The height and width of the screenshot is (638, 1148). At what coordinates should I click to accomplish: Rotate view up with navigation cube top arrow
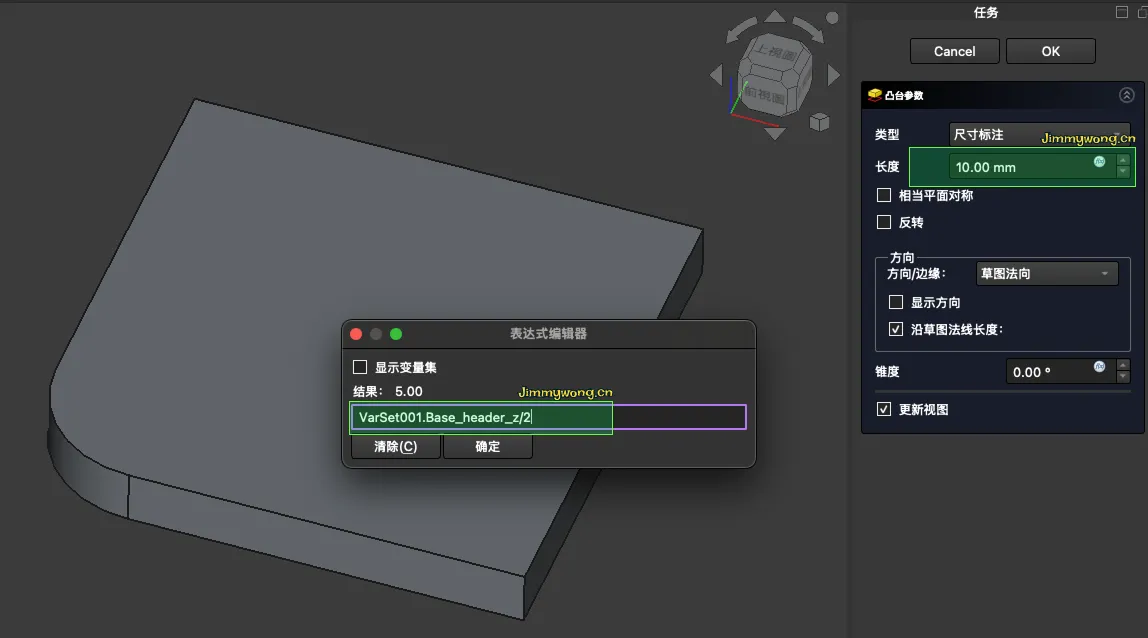[774, 16]
